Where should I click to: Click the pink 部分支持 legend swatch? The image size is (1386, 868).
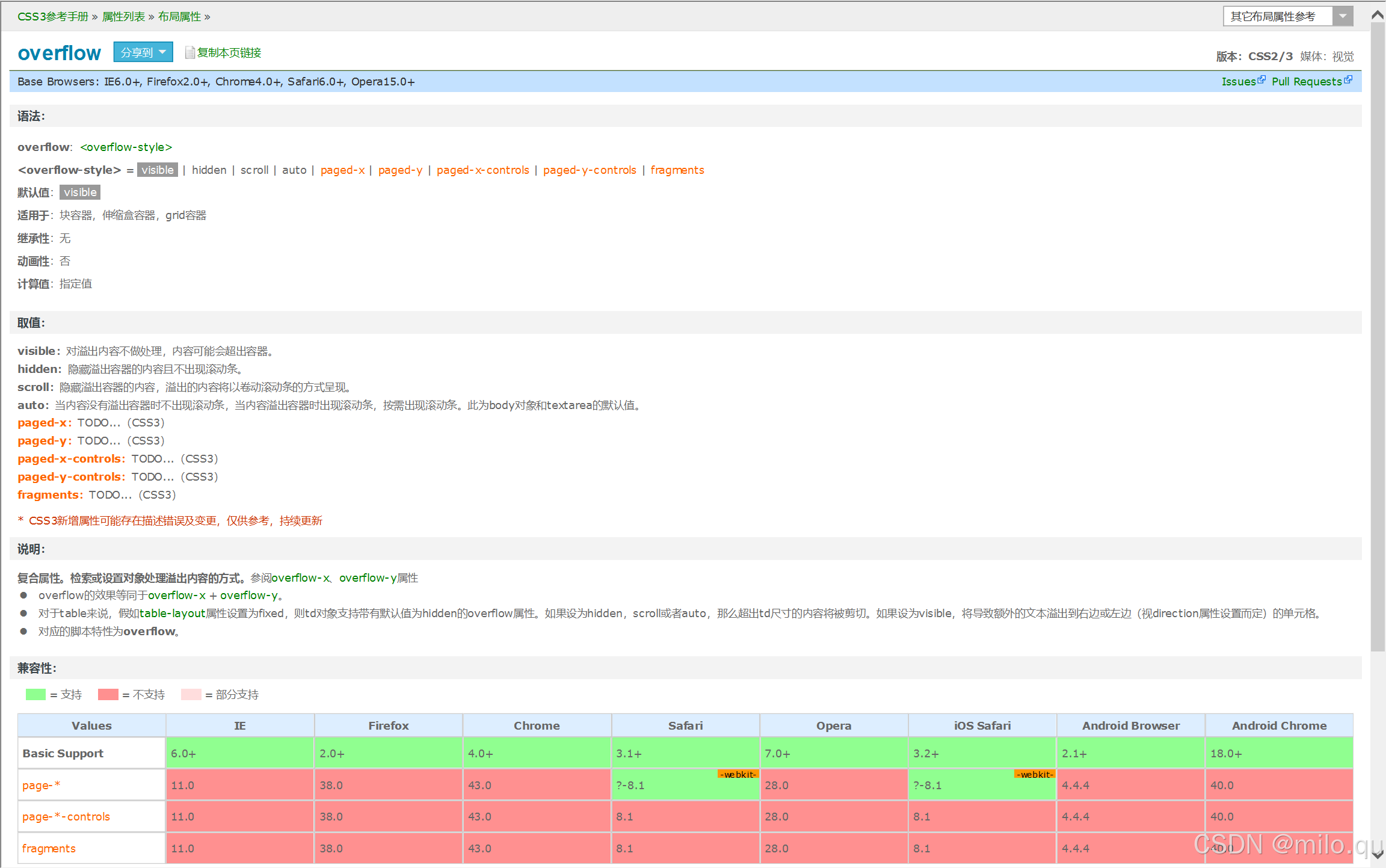(x=191, y=694)
